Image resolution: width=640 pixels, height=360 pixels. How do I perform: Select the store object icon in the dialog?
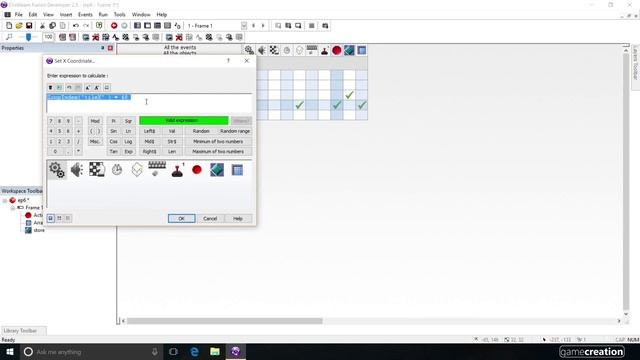pos(217,170)
